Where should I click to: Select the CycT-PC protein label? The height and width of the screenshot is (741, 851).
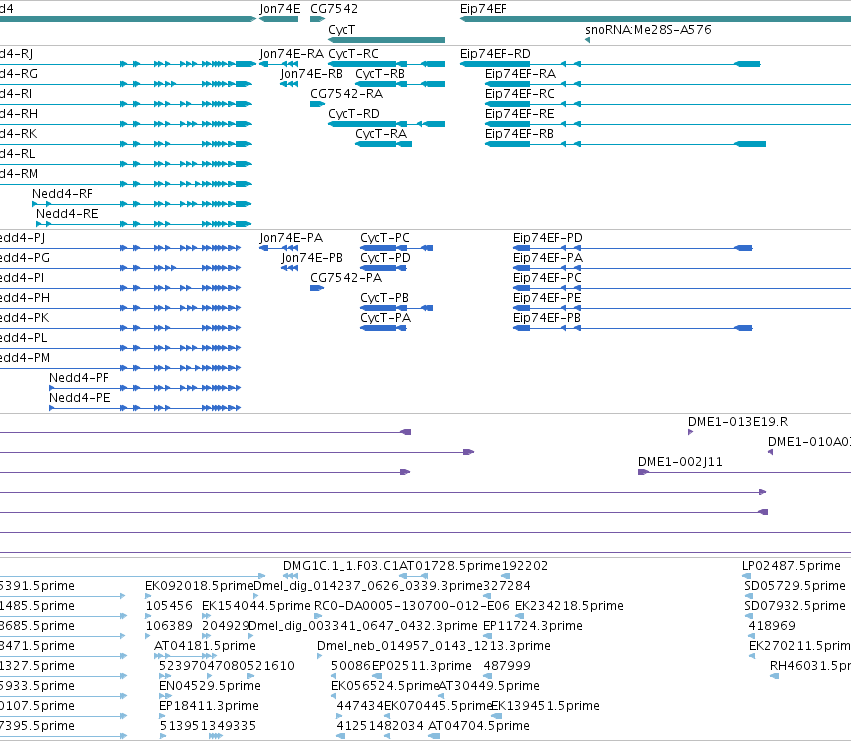[385, 238]
